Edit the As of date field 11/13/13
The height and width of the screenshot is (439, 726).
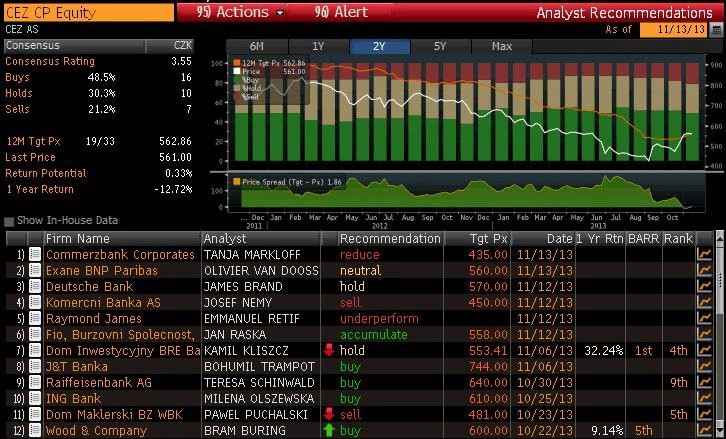675,30
